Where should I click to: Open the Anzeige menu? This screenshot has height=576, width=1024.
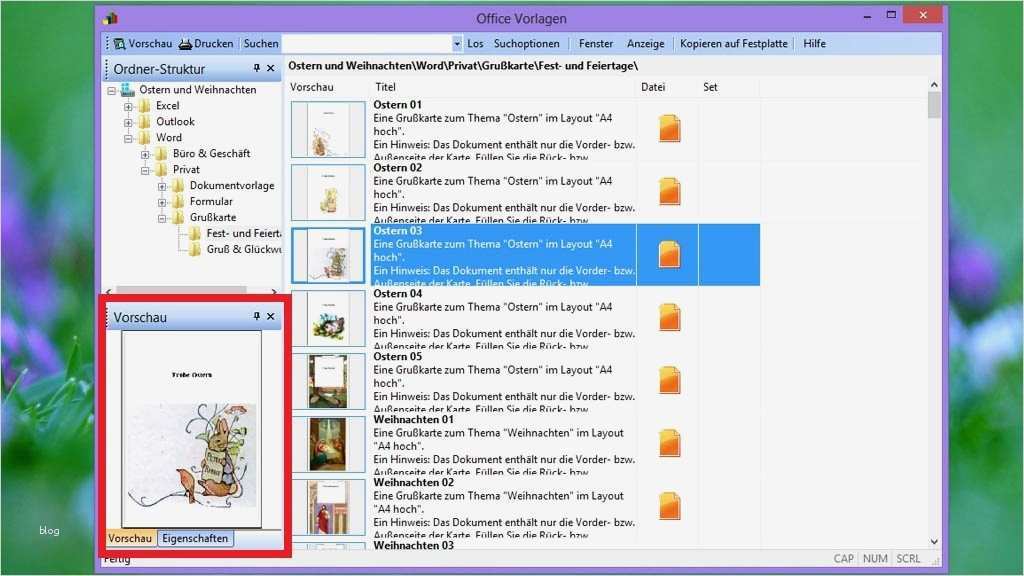point(645,44)
